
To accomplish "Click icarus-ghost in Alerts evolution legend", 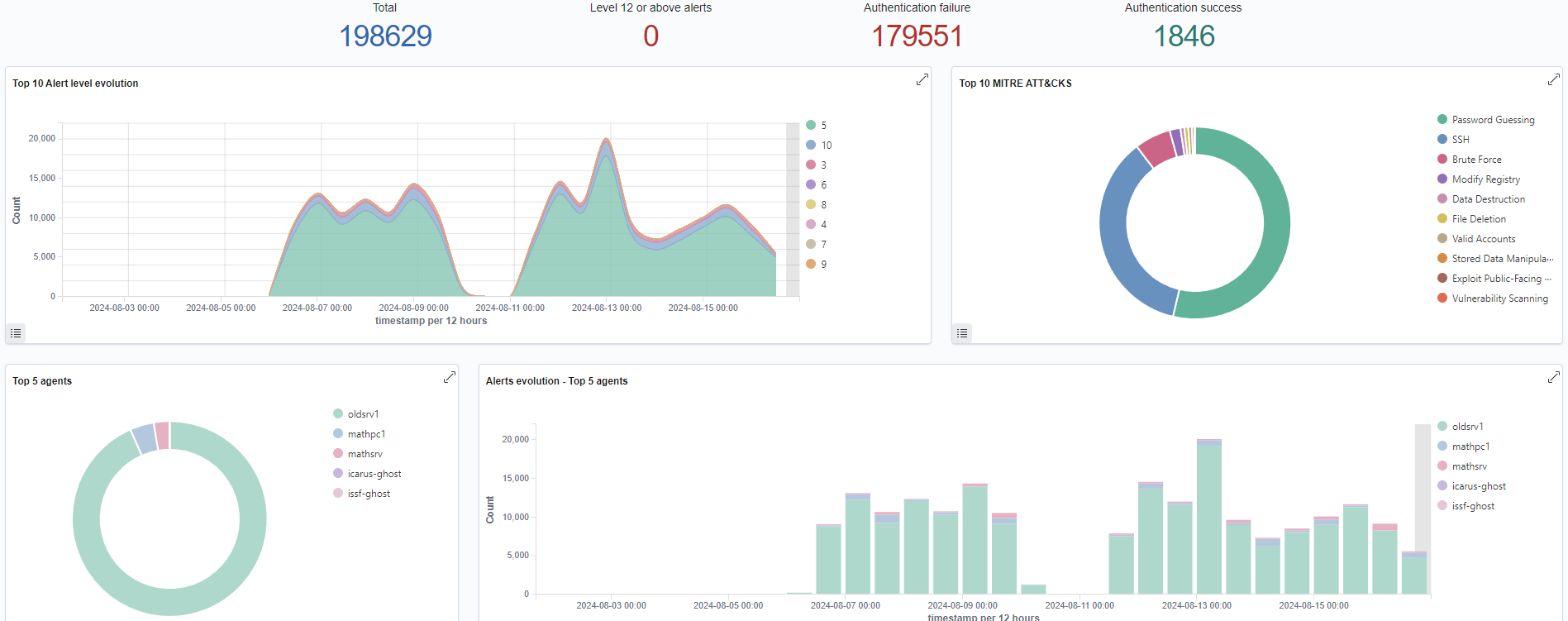I will [x=1472, y=486].
